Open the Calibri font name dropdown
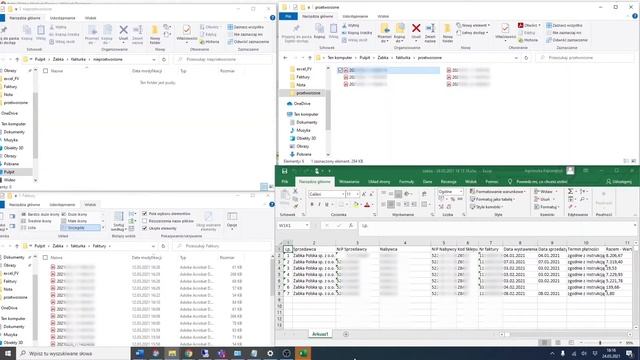The image size is (640, 360). 342,194
